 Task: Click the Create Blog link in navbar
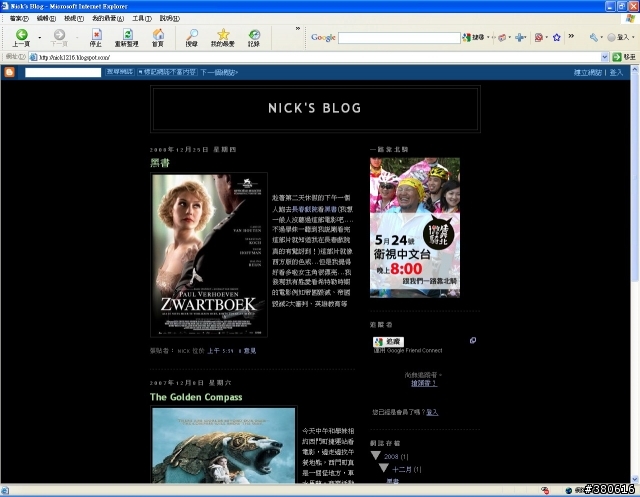[x=587, y=73]
